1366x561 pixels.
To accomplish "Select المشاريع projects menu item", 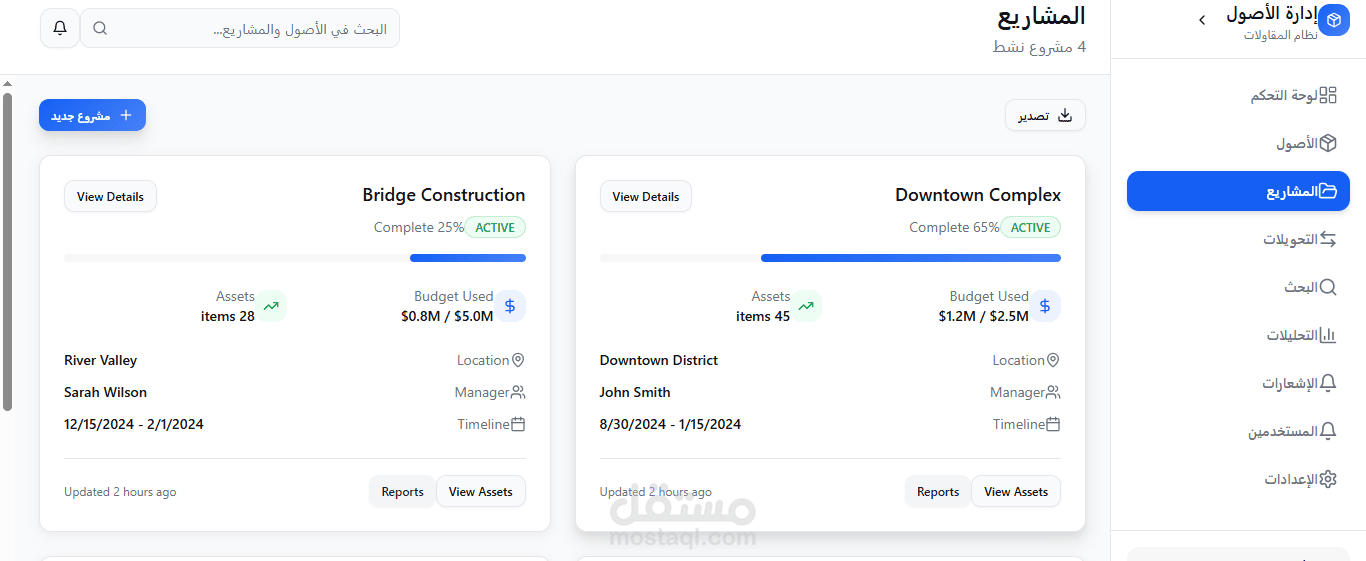I will [x=1238, y=191].
